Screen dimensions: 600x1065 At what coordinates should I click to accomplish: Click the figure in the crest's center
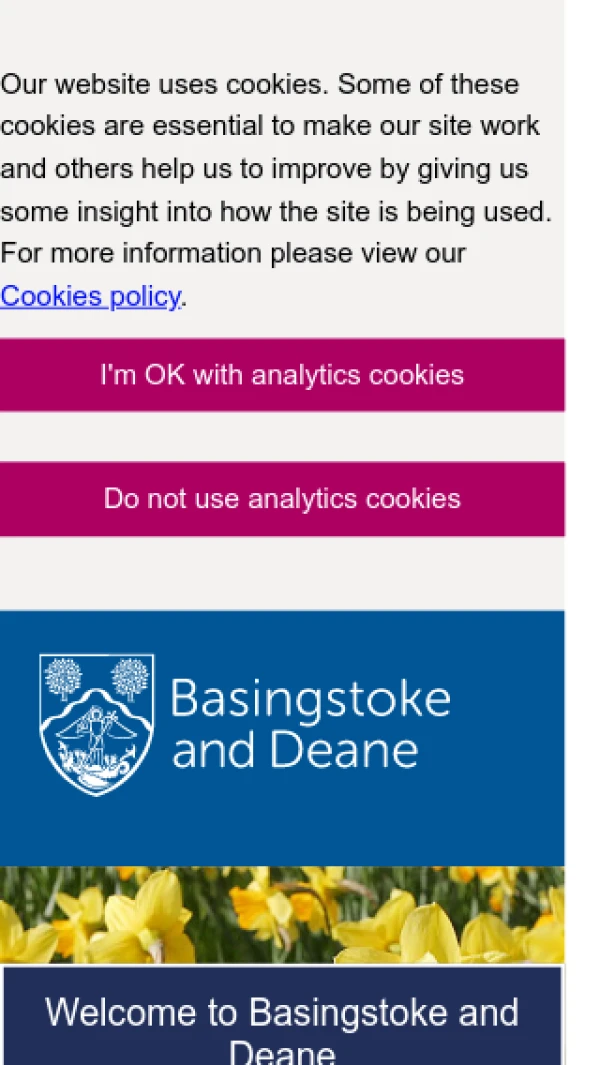click(96, 730)
